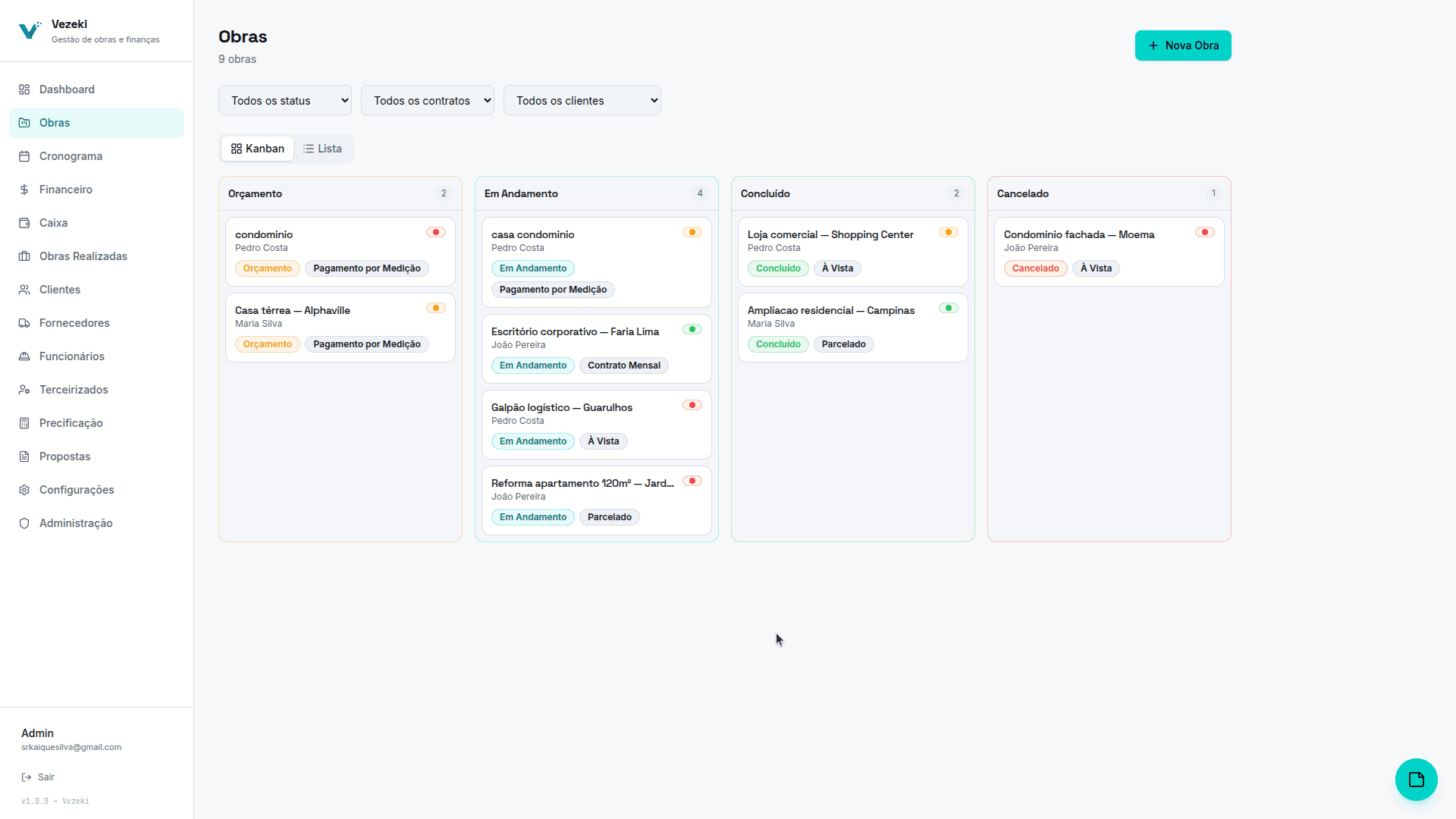
Task: Click the Propostas document icon
Action: pos(24,457)
